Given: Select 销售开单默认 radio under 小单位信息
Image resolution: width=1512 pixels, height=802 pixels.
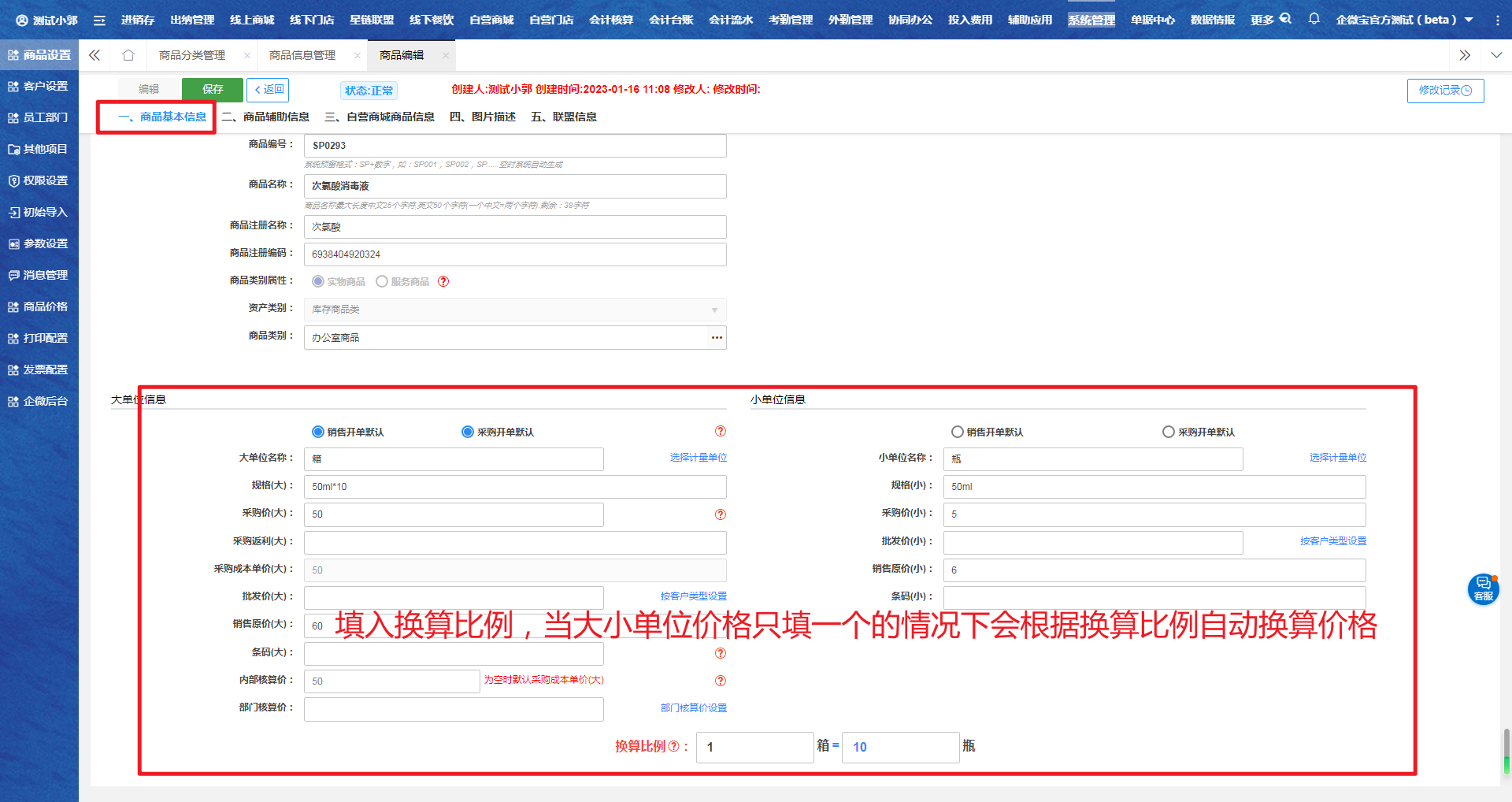Looking at the screenshot, I should pos(958,432).
